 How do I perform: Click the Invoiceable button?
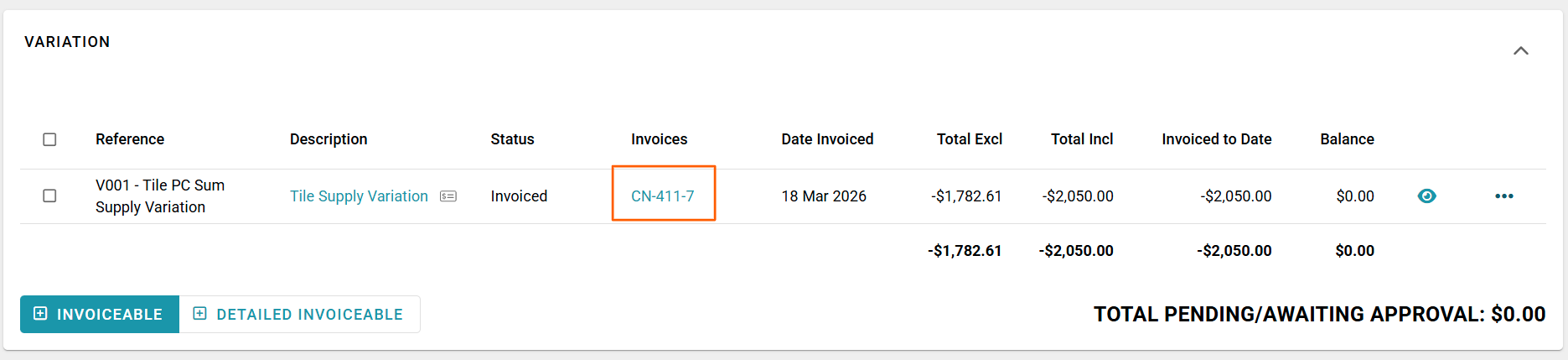(99, 314)
